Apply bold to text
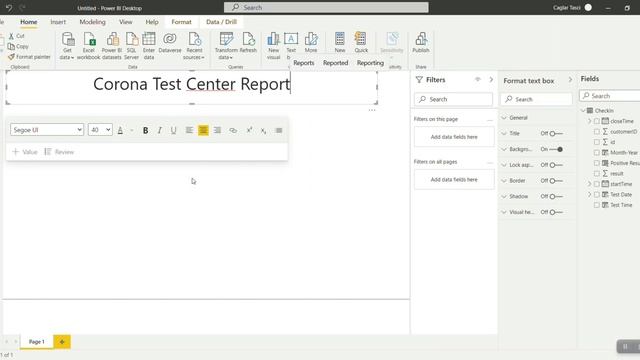Image resolution: width=640 pixels, height=360 pixels. coord(145,130)
